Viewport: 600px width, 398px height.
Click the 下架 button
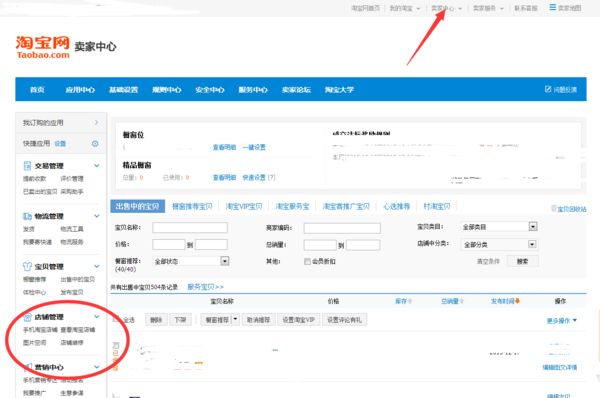(180, 320)
